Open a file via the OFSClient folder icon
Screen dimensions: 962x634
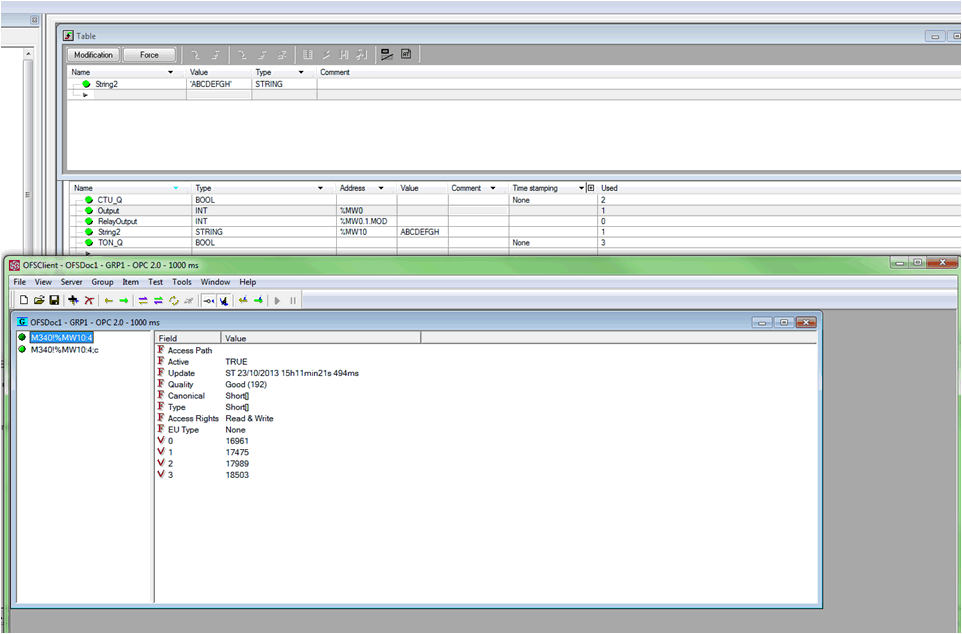pos(39,300)
